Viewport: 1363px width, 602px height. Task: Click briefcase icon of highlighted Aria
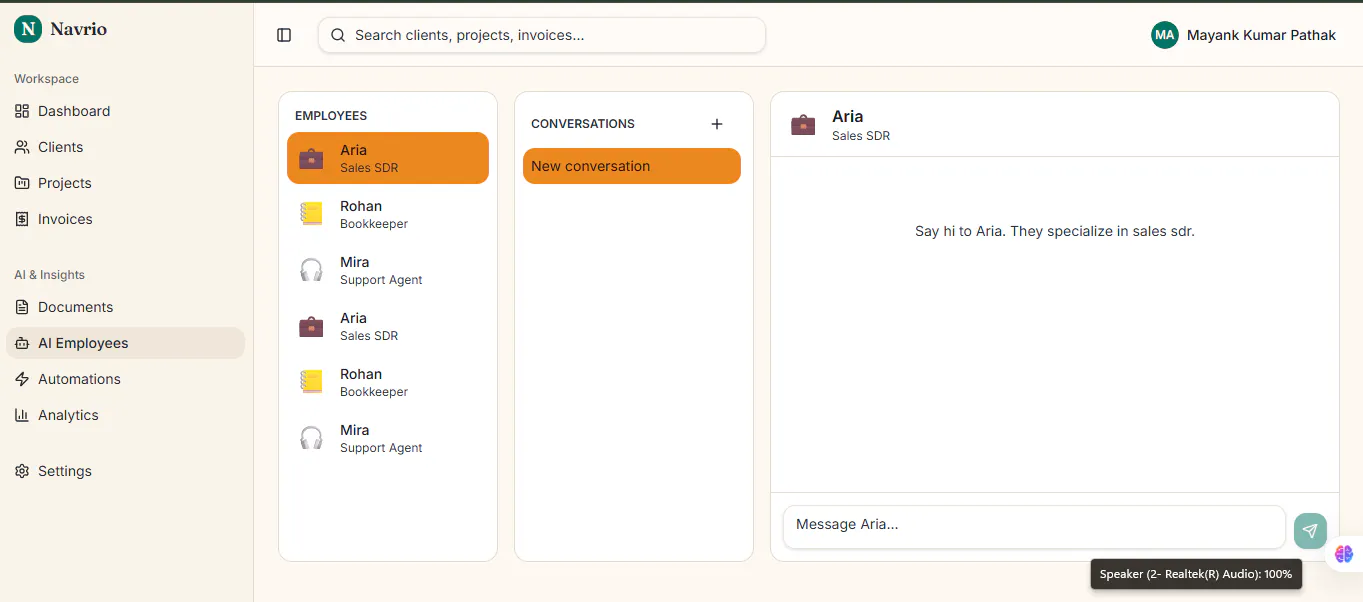[311, 158]
